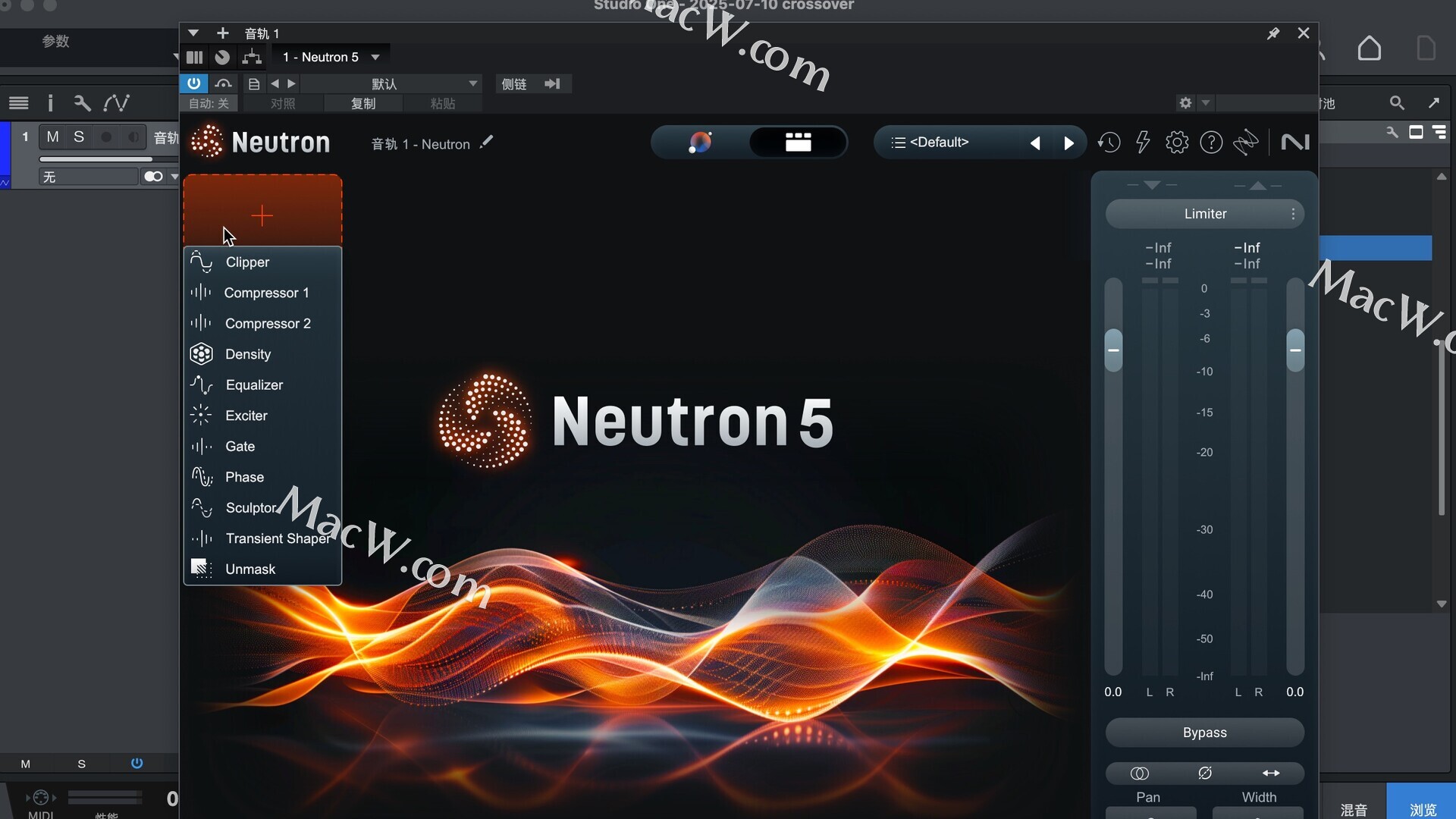This screenshot has width=1456, height=819.
Task: Open the macro controls knob icon
Action: point(222,57)
